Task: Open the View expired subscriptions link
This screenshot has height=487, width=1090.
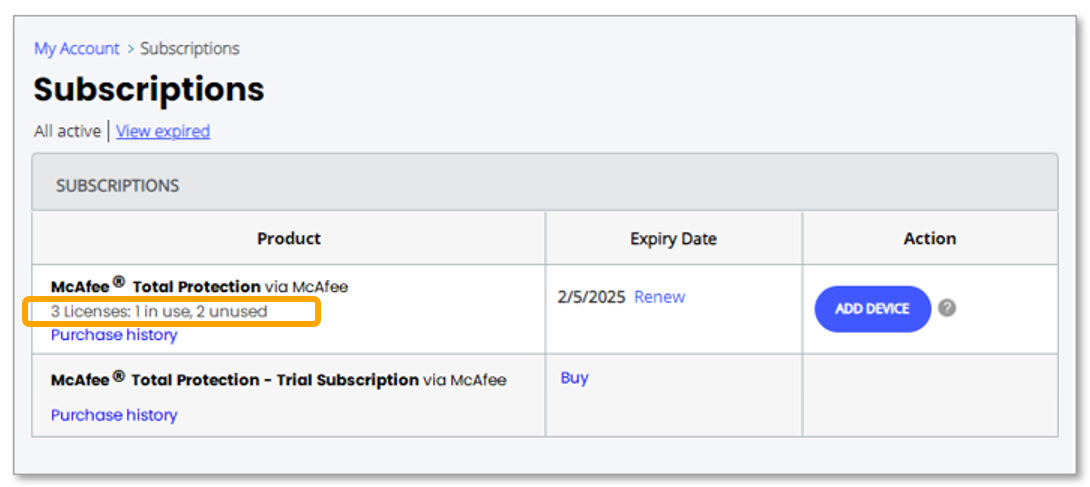Action: pos(163,131)
